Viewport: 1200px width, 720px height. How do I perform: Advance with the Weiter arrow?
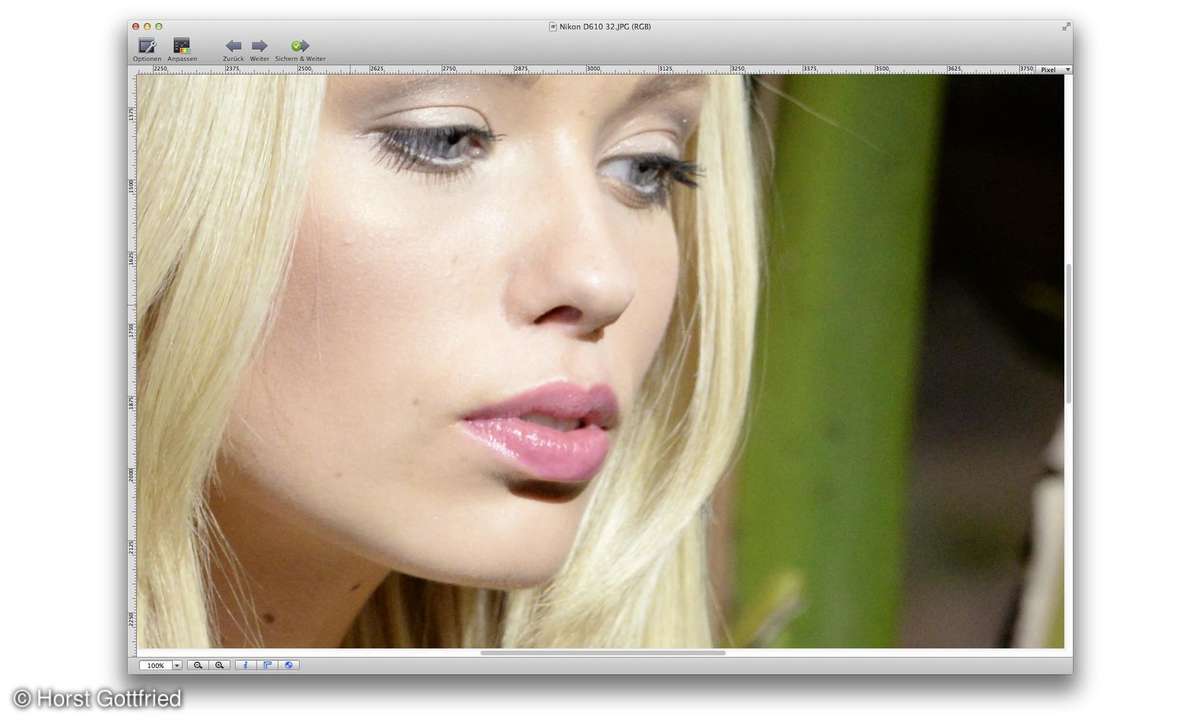pyautogui.click(x=259, y=46)
